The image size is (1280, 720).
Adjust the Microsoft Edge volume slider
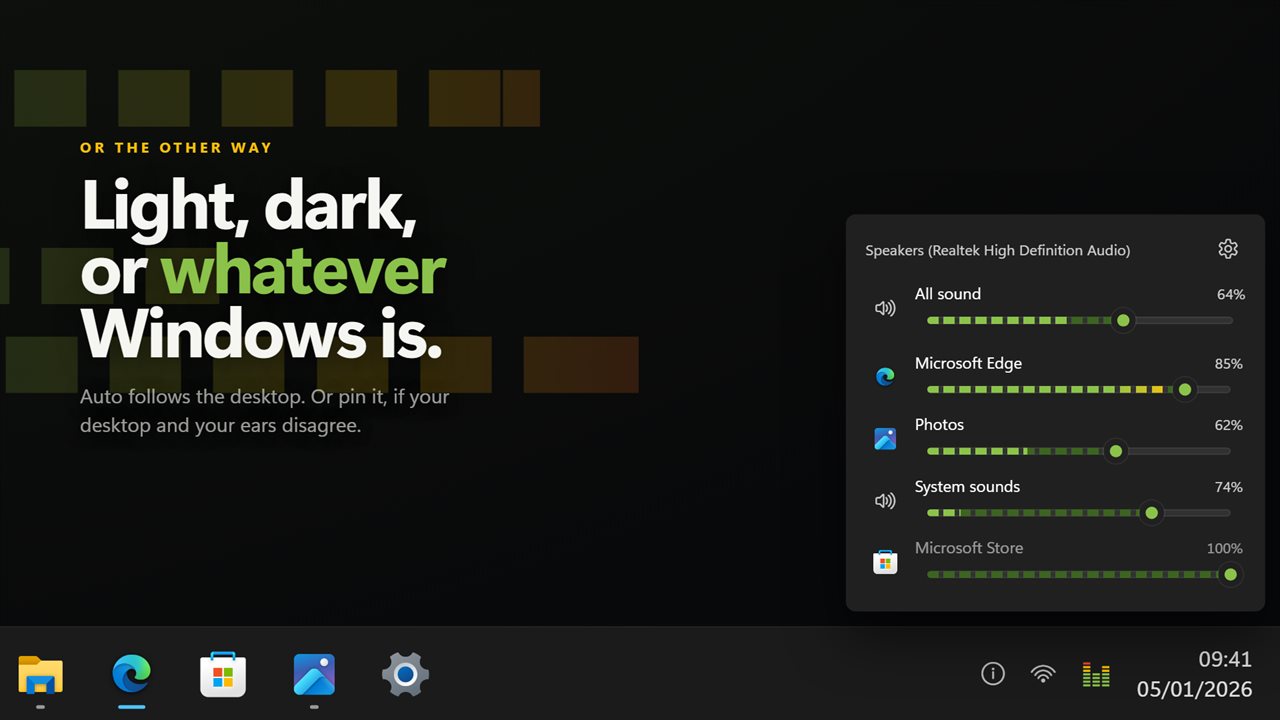click(1080, 389)
